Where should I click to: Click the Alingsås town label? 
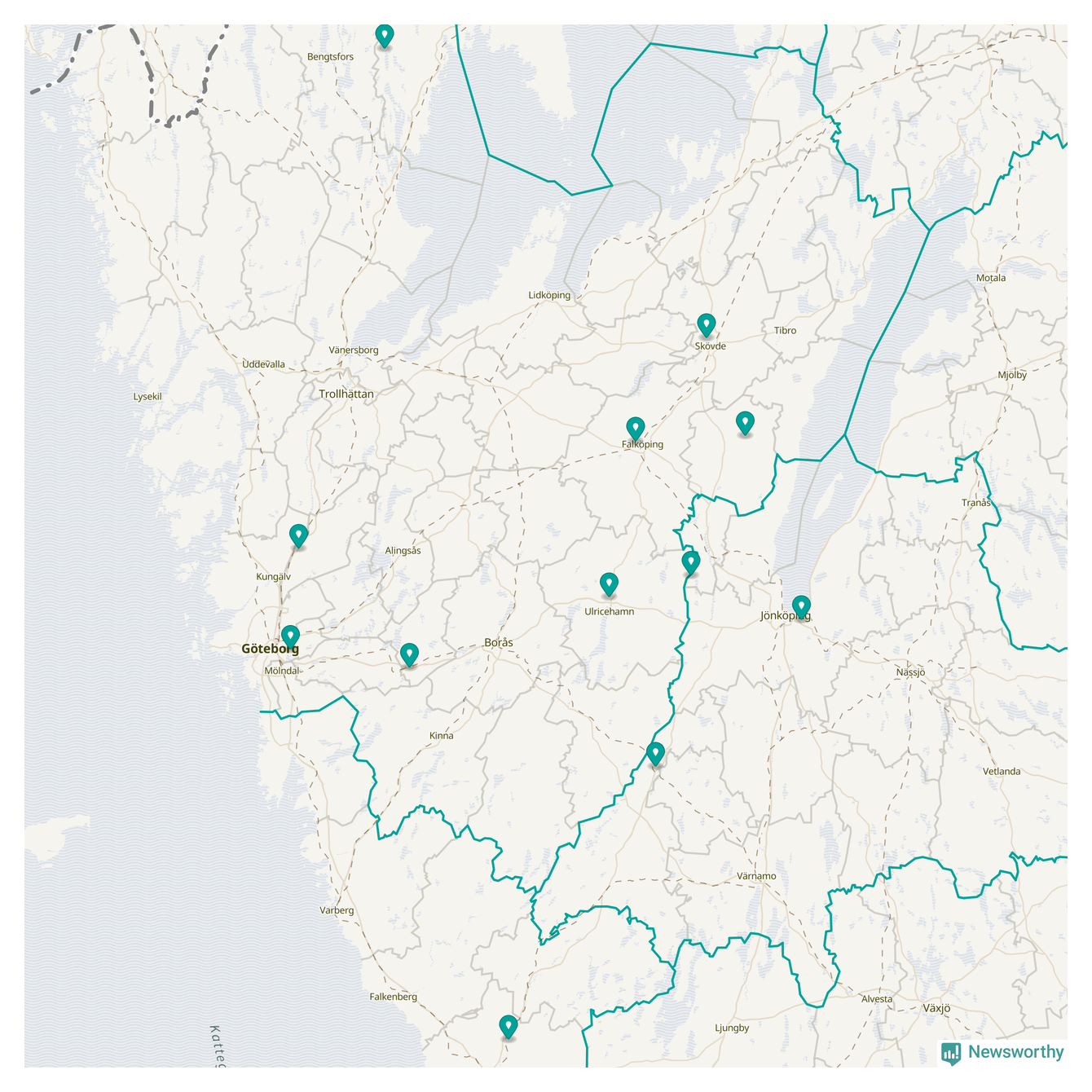click(x=403, y=551)
